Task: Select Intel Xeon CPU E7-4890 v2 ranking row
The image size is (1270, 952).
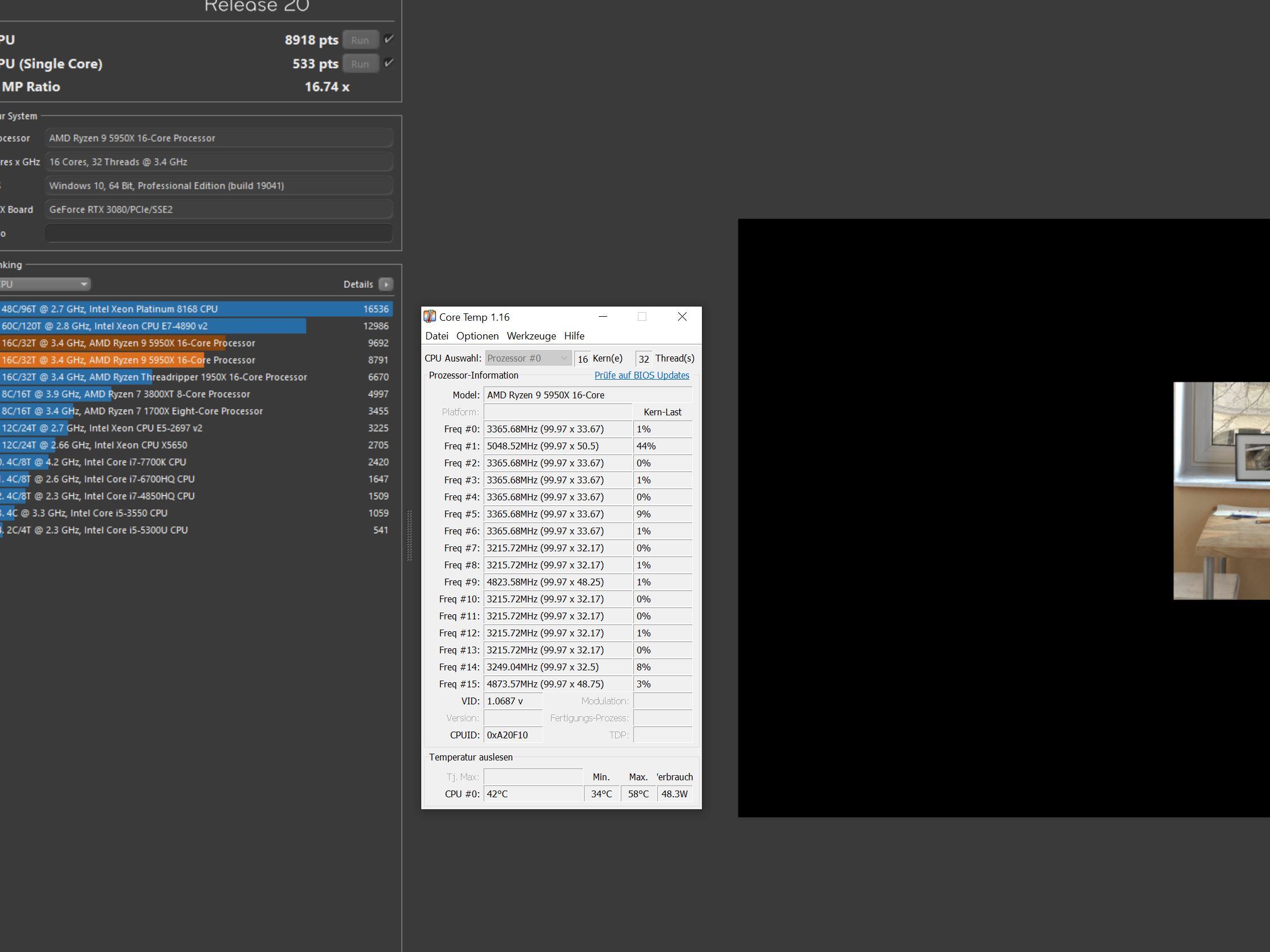Action: coord(196,326)
